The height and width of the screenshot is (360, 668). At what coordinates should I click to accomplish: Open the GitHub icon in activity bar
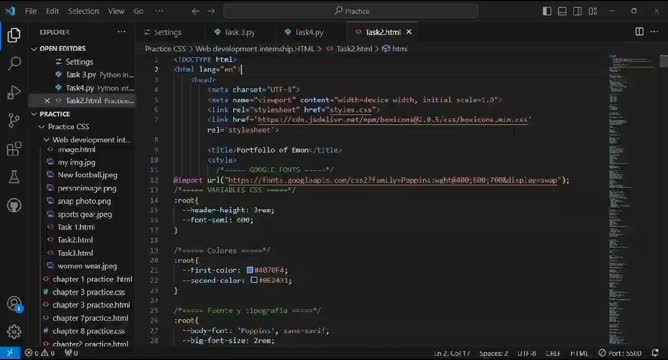[x=14, y=205]
